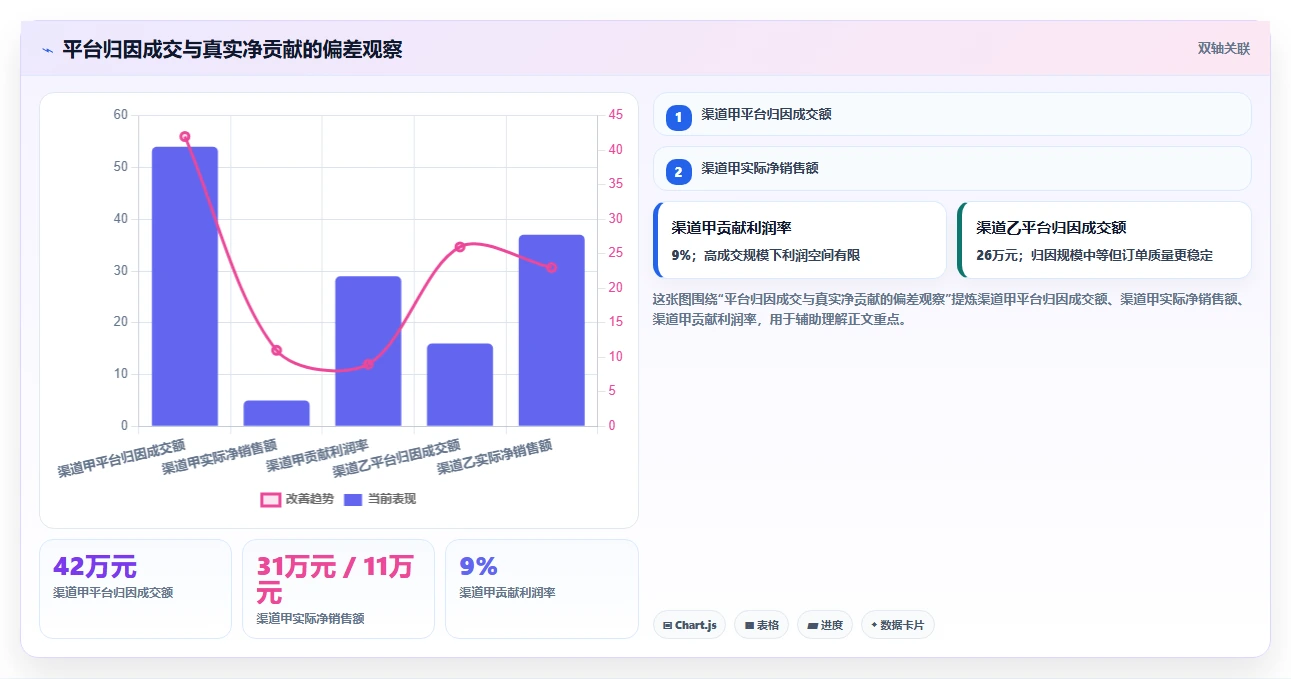
Task: Click the number 1 badge
Action: click(679, 117)
